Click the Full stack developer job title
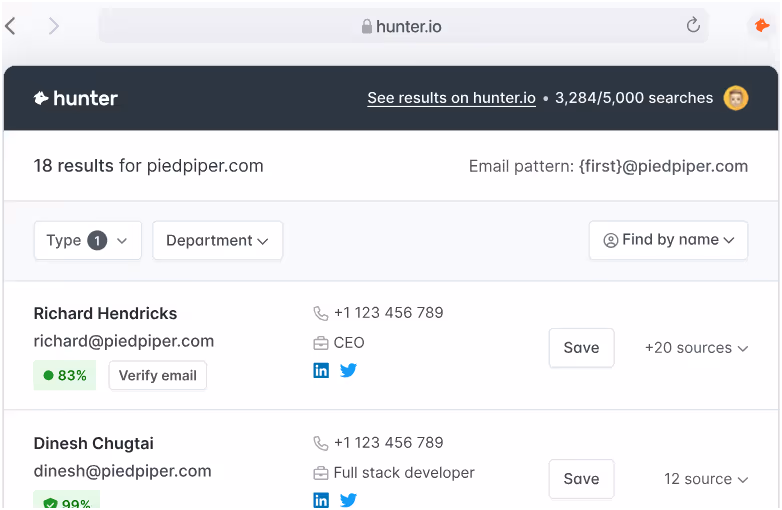This screenshot has height=510, width=782. coord(404,473)
